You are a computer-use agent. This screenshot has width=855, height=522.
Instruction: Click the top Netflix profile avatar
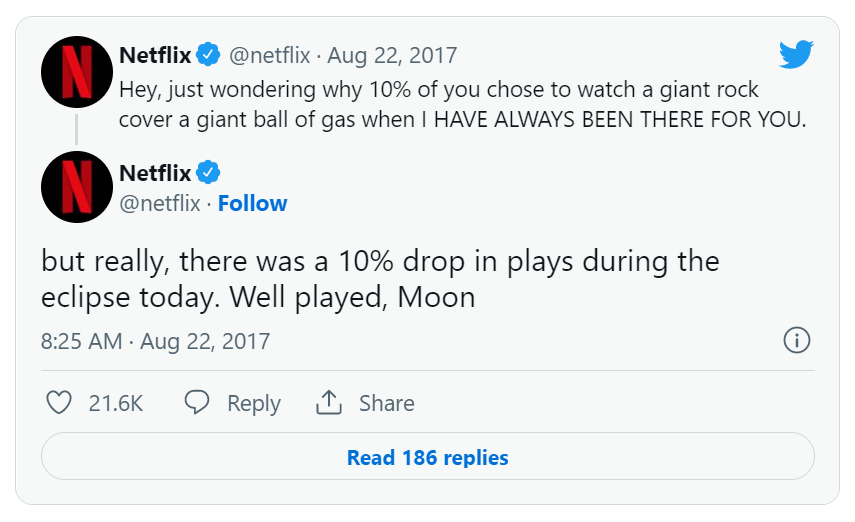(x=76, y=72)
